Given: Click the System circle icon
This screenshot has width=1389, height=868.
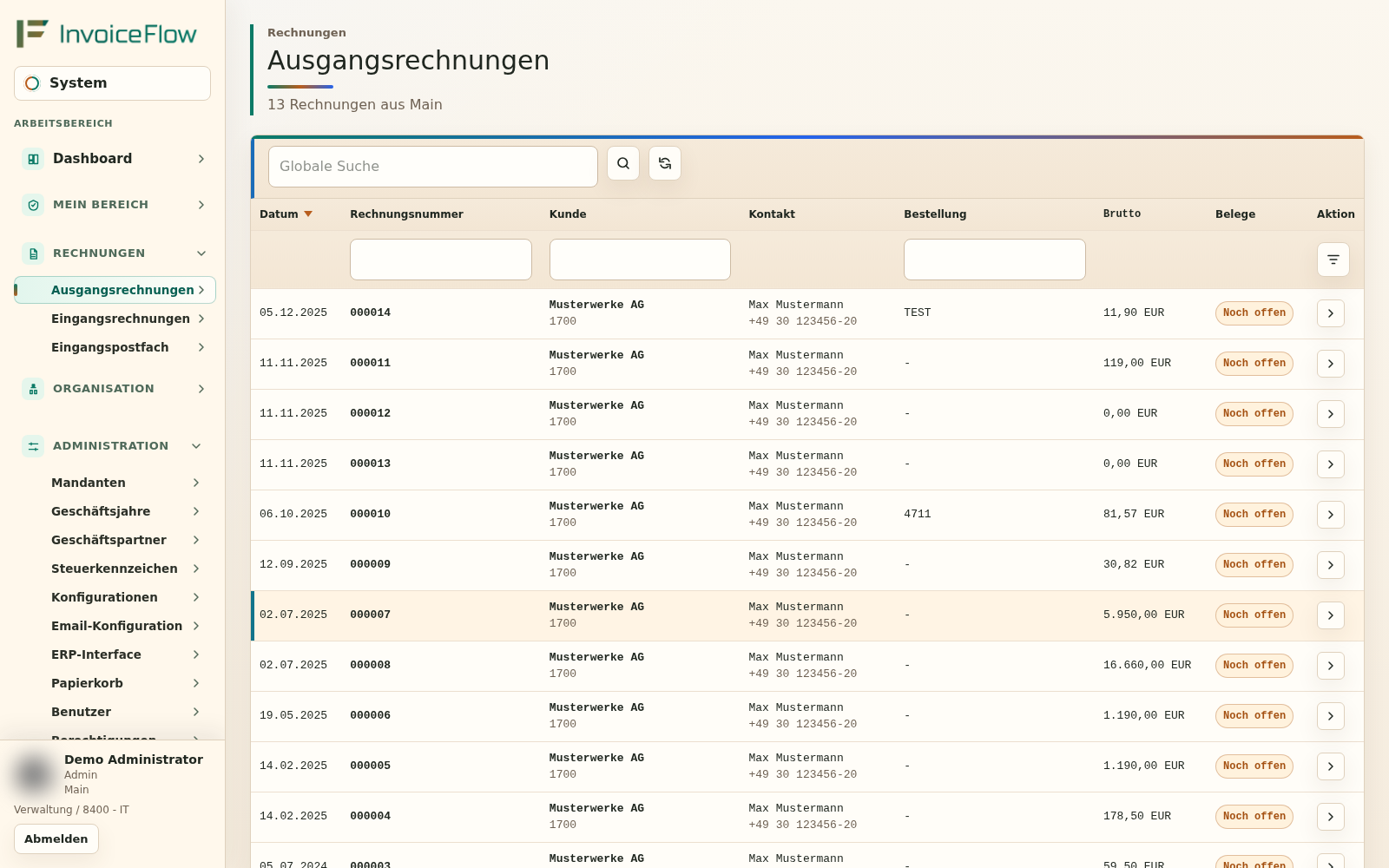Looking at the screenshot, I should point(32,83).
